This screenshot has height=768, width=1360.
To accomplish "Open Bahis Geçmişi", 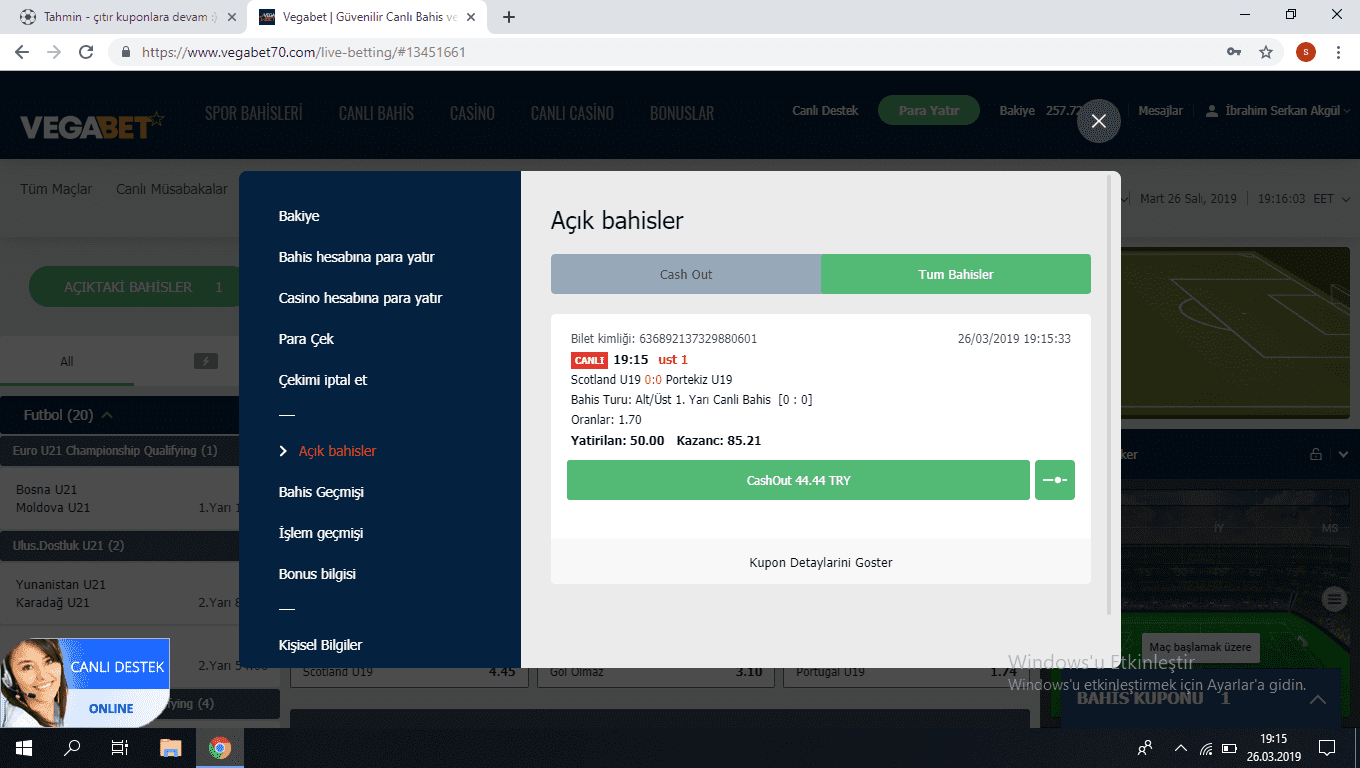I will [321, 492].
